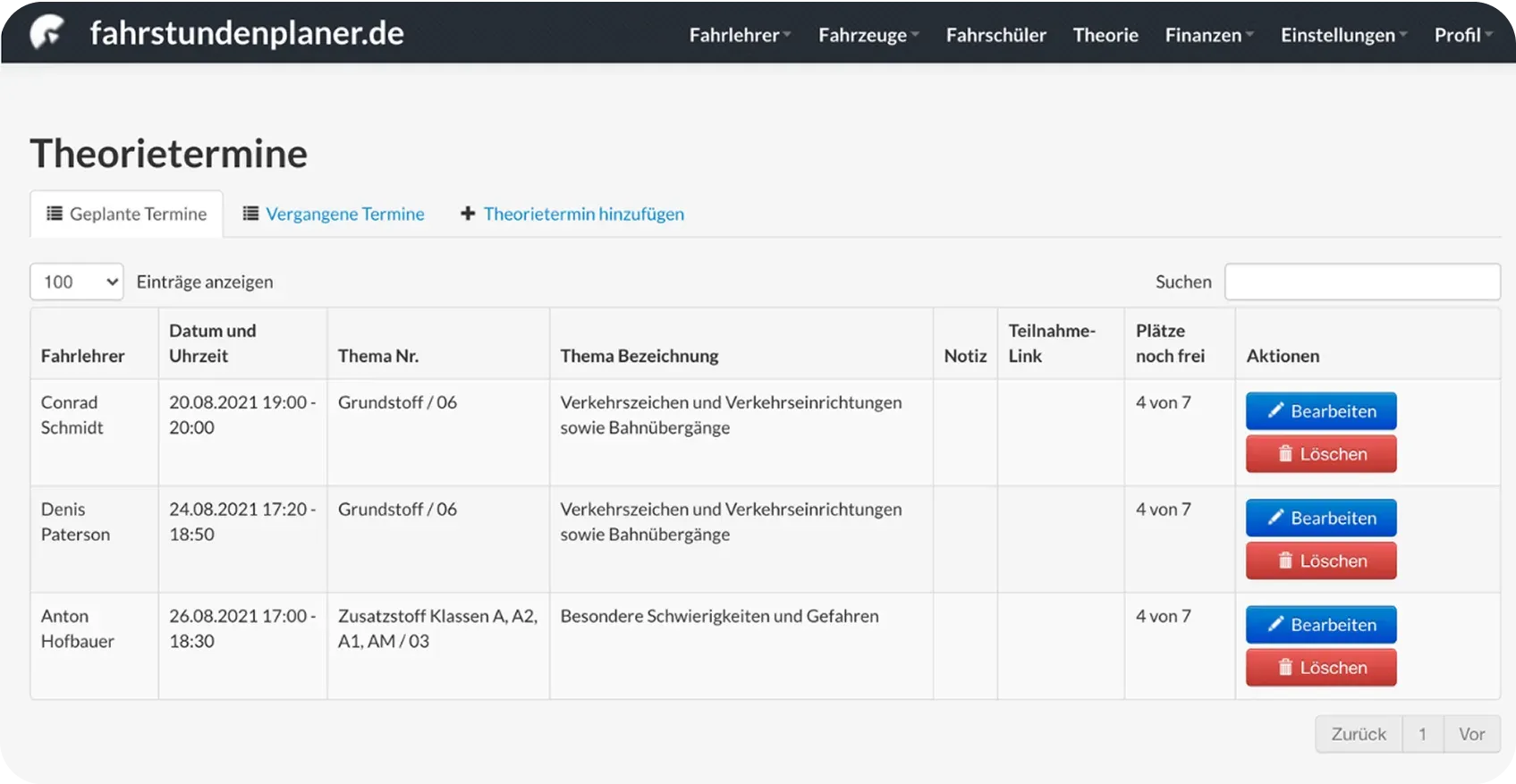Click the Vor pagination button
The image size is (1516, 784).
click(x=1471, y=734)
